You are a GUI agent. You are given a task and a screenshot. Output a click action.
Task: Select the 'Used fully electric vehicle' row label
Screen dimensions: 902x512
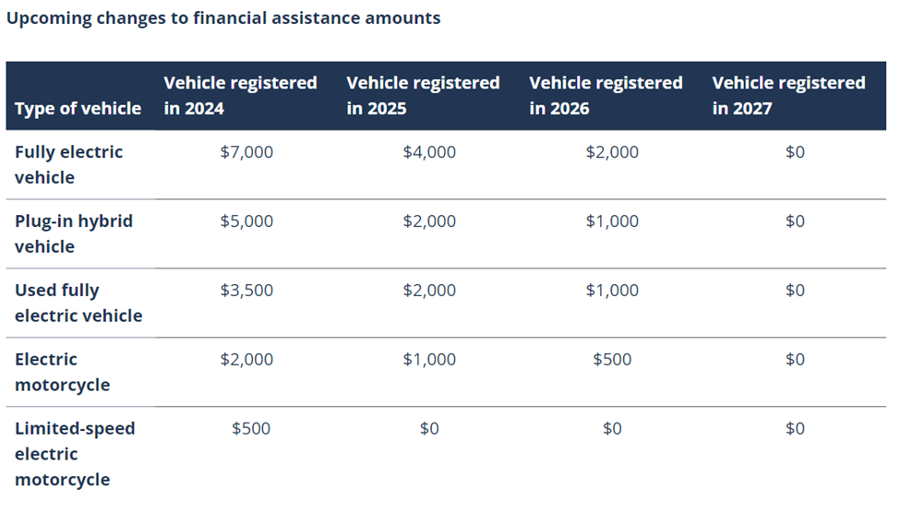coord(78,303)
